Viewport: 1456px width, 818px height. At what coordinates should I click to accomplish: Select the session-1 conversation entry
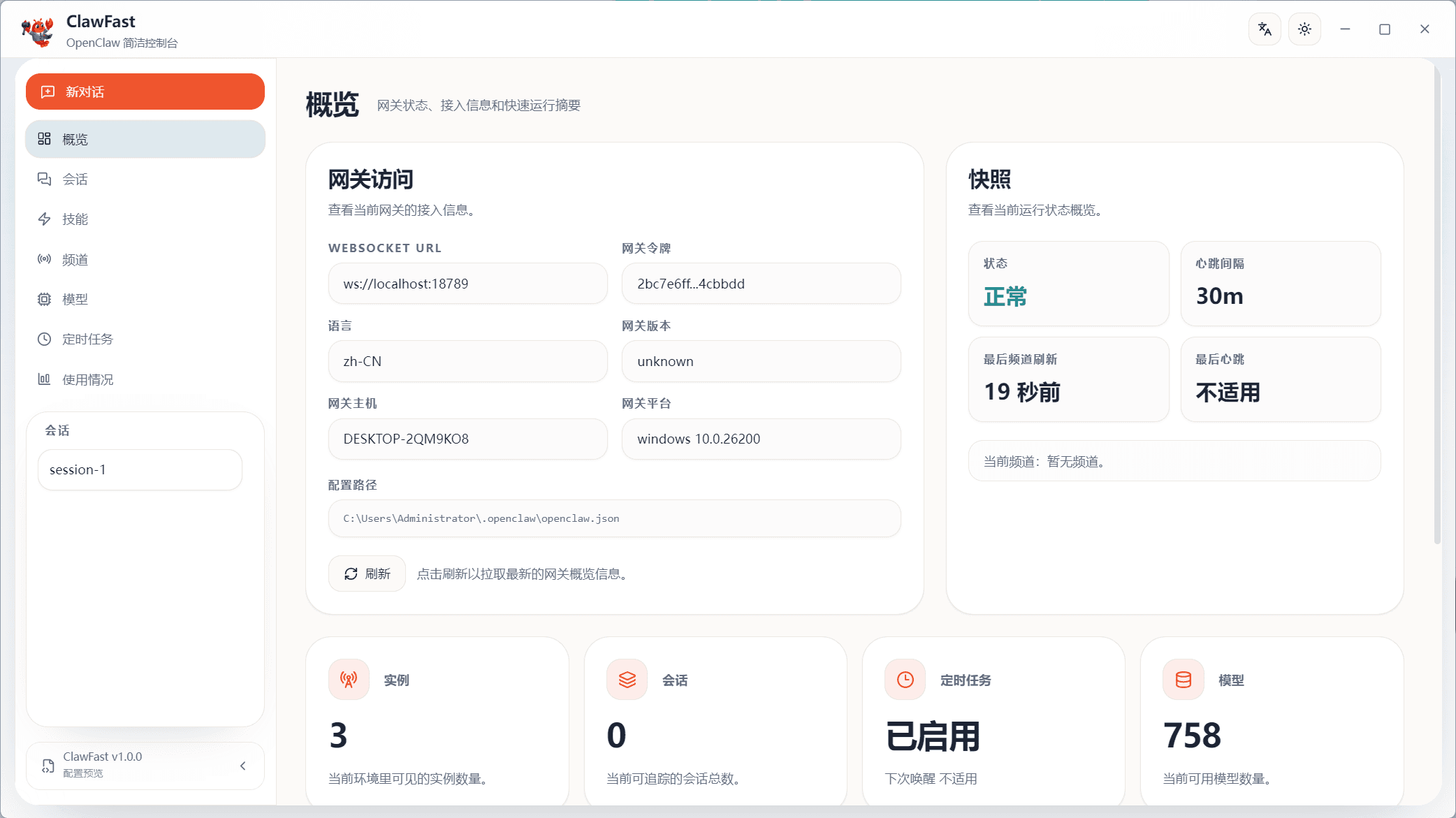point(140,469)
